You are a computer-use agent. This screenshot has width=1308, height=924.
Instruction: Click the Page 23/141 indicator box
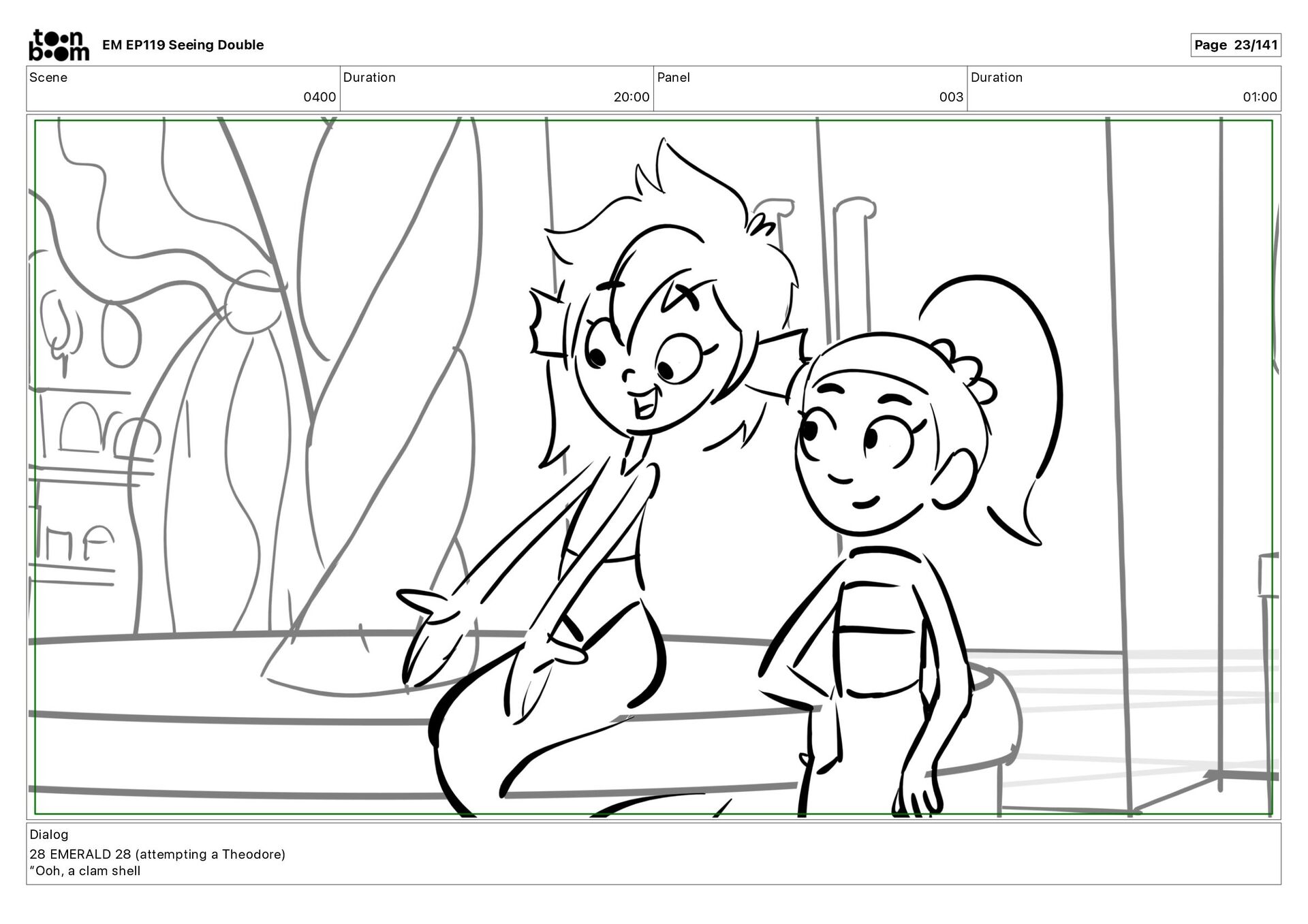(1235, 45)
